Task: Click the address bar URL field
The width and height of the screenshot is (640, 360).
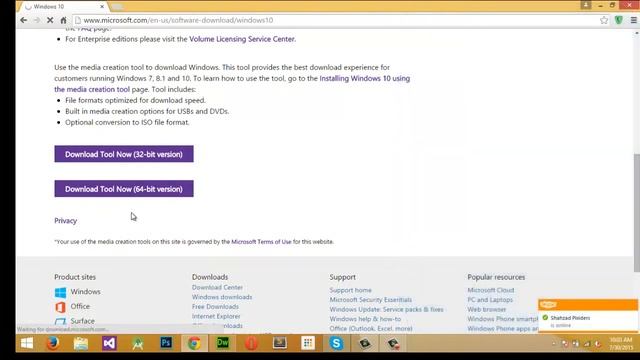Action: coord(335,20)
